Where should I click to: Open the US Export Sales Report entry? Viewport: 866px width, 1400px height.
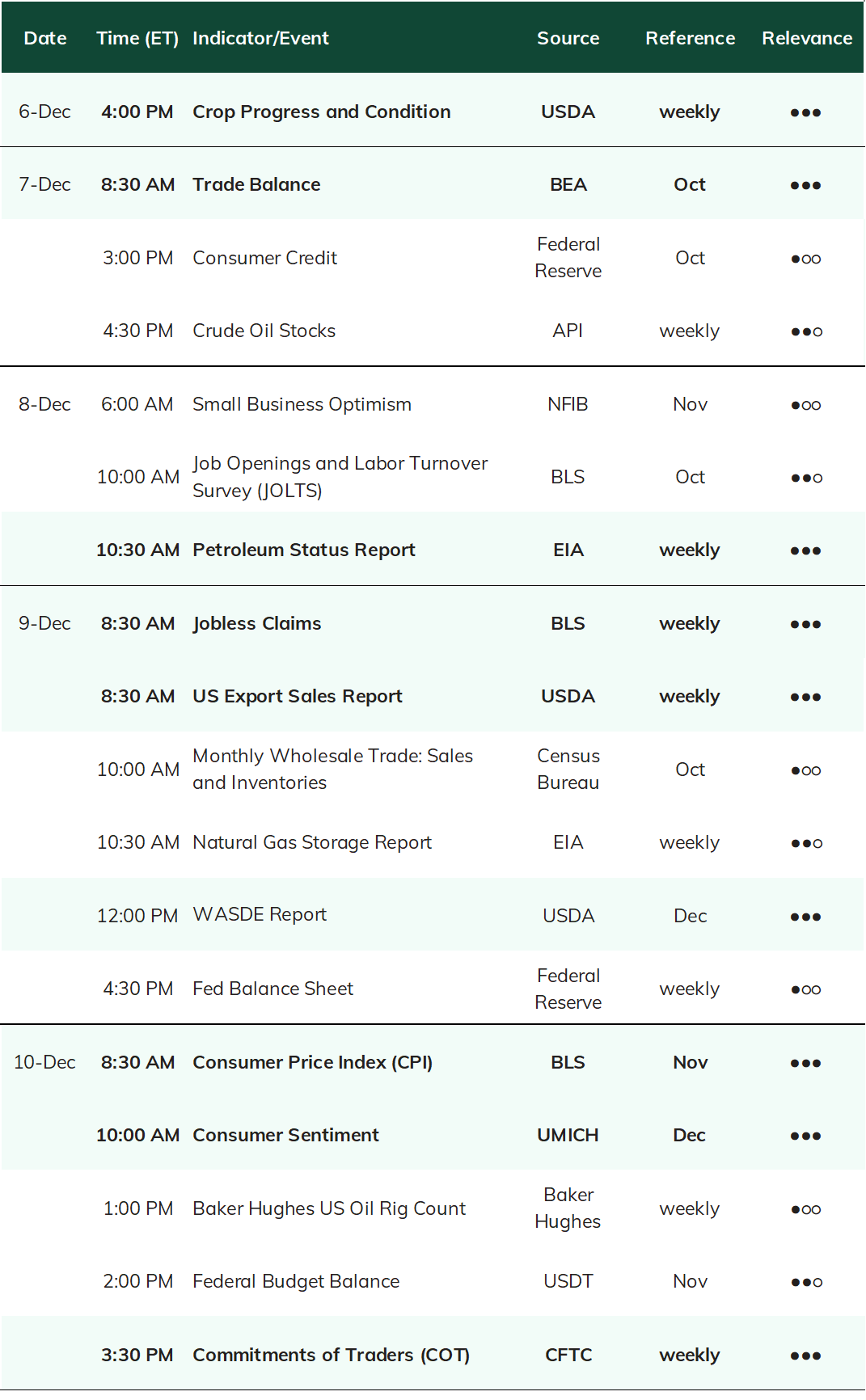[x=298, y=696]
